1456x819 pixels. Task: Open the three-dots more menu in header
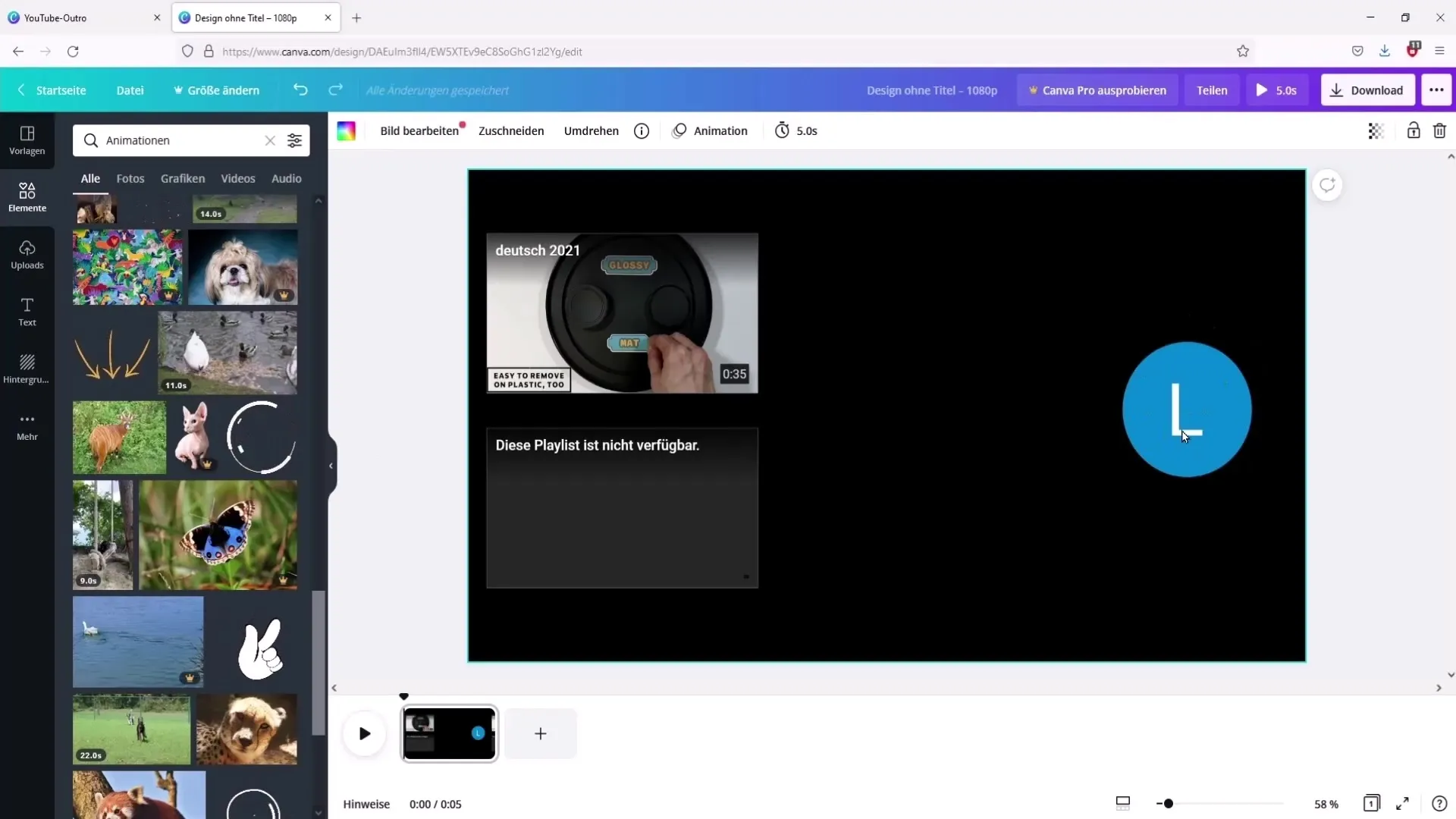pos(1436,89)
